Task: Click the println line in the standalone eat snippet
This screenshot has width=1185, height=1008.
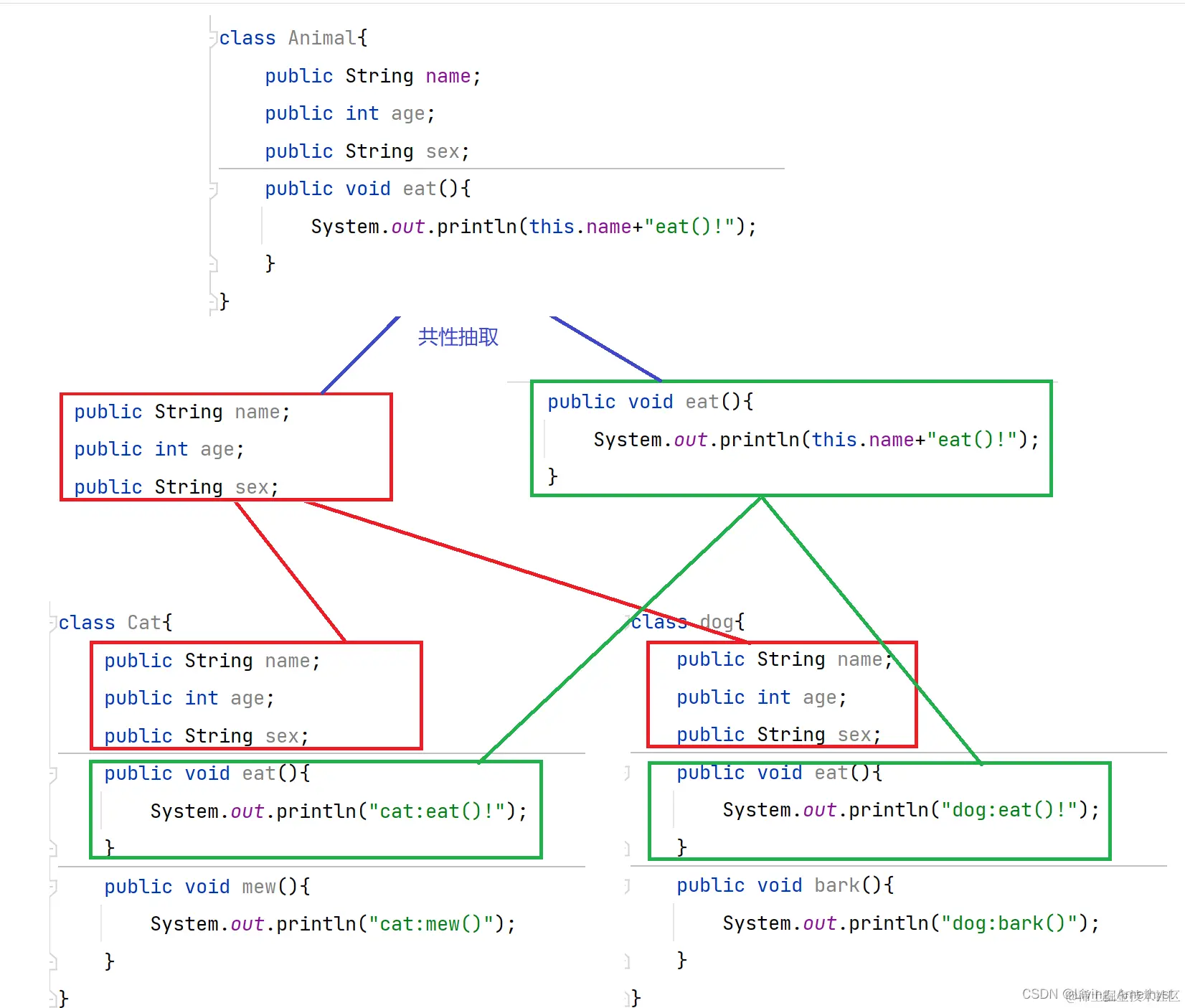Action: tap(816, 440)
